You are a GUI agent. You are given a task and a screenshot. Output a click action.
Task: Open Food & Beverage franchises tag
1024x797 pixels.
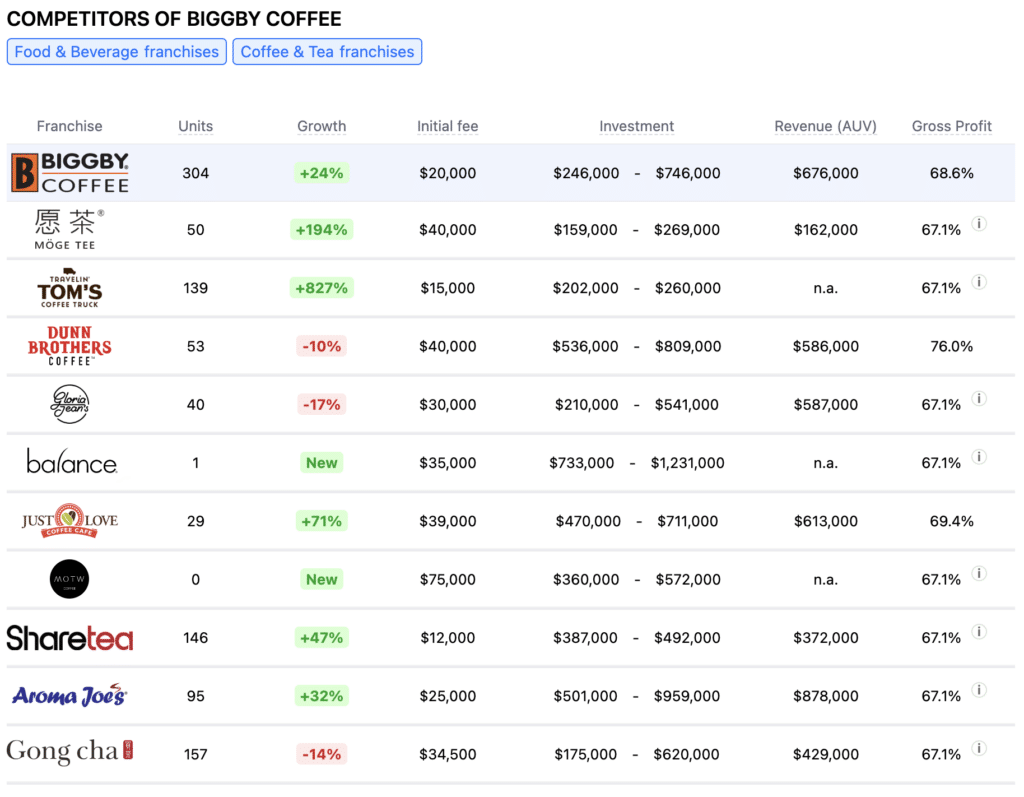coord(117,52)
